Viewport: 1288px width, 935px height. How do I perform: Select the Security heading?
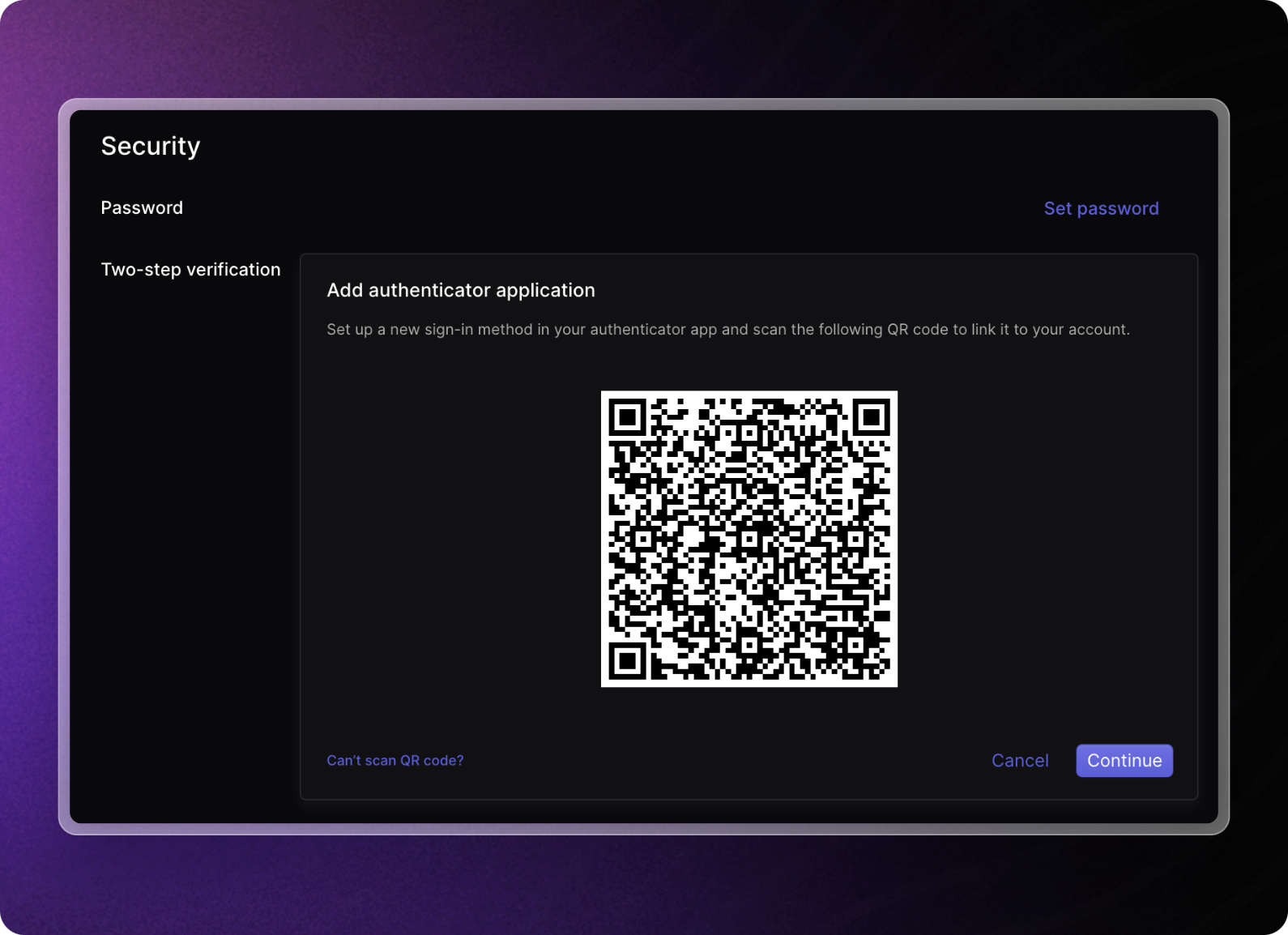click(151, 146)
